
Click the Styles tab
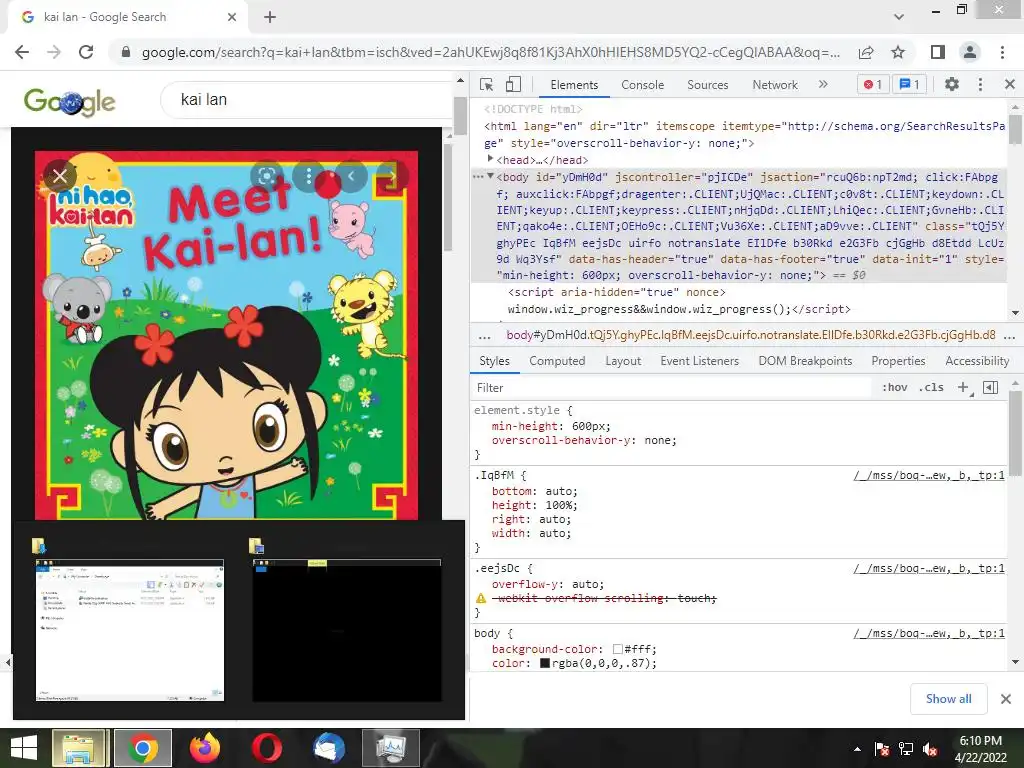(494, 361)
